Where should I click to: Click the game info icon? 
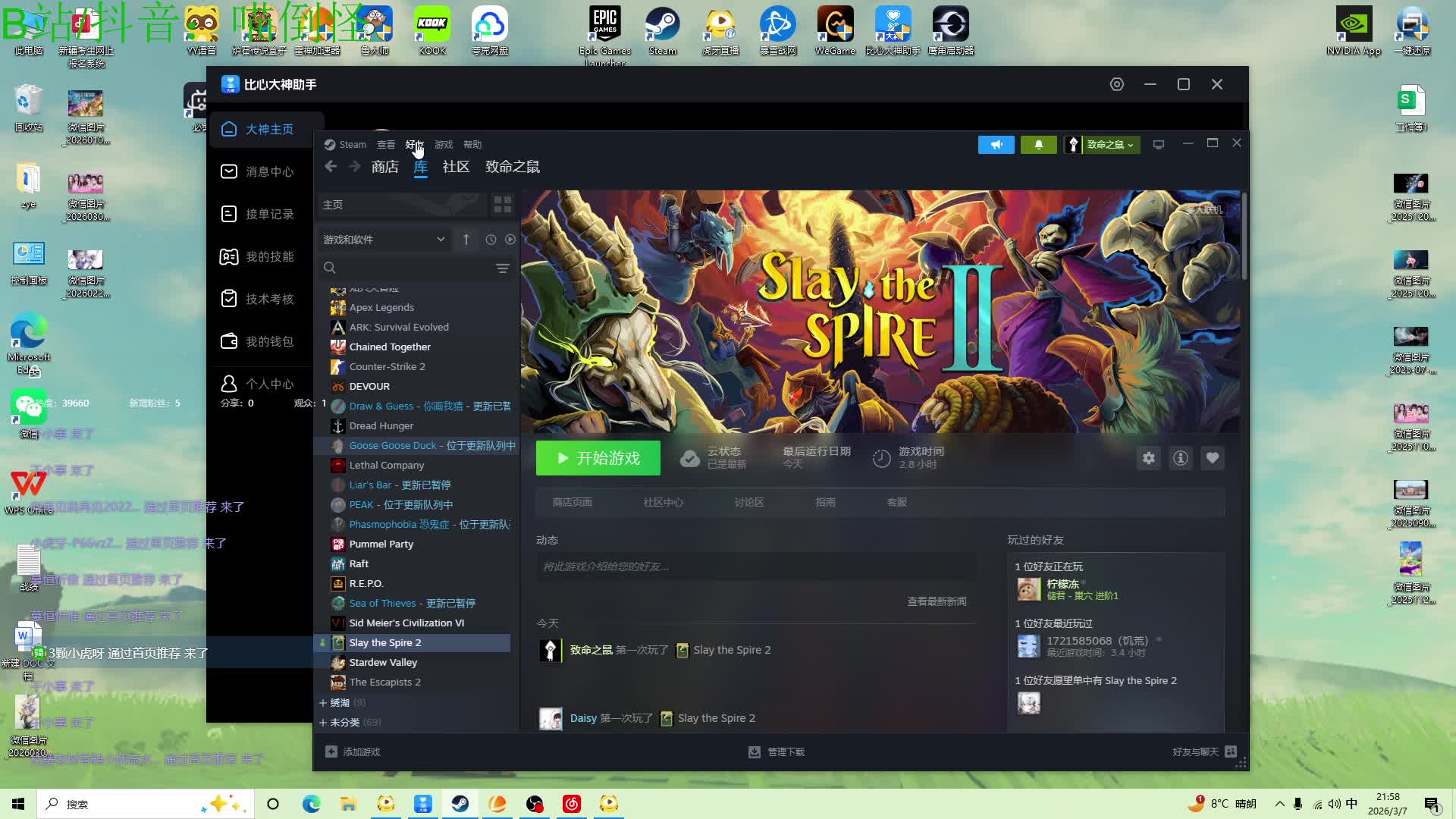pos(1181,458)
